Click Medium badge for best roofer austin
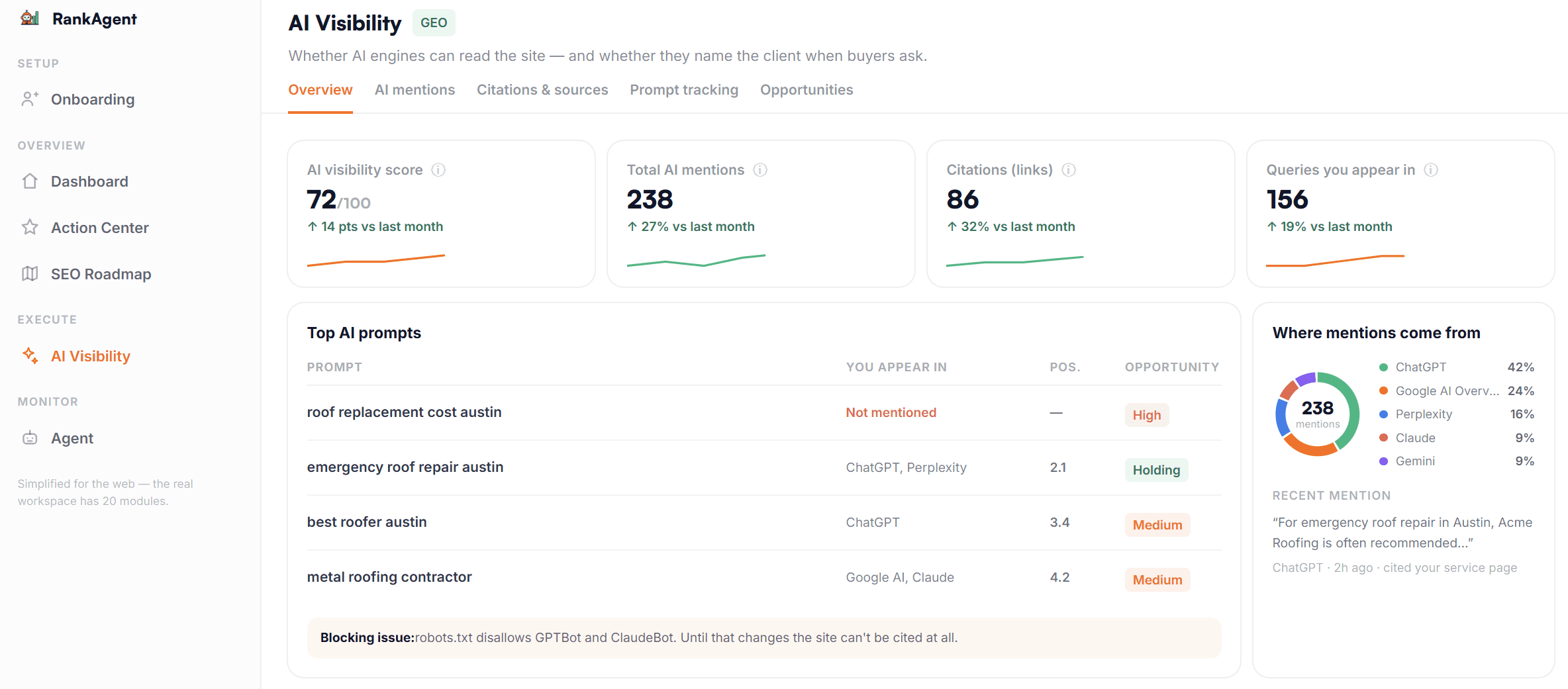Viewport: 1568px width, 689px height. click(1157, 525)
